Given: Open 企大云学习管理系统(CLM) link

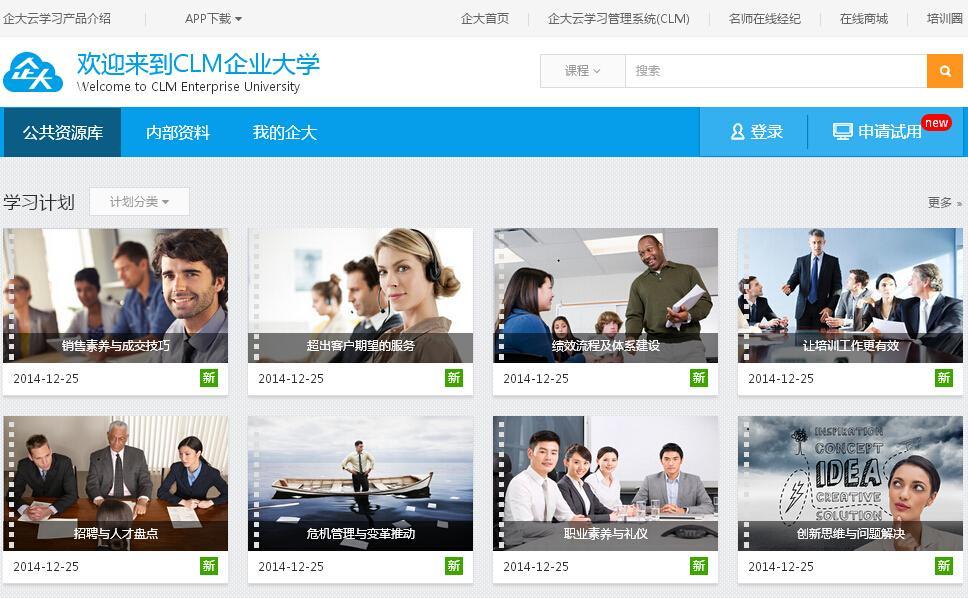Looking at the screenshot, I should point(619,19).
